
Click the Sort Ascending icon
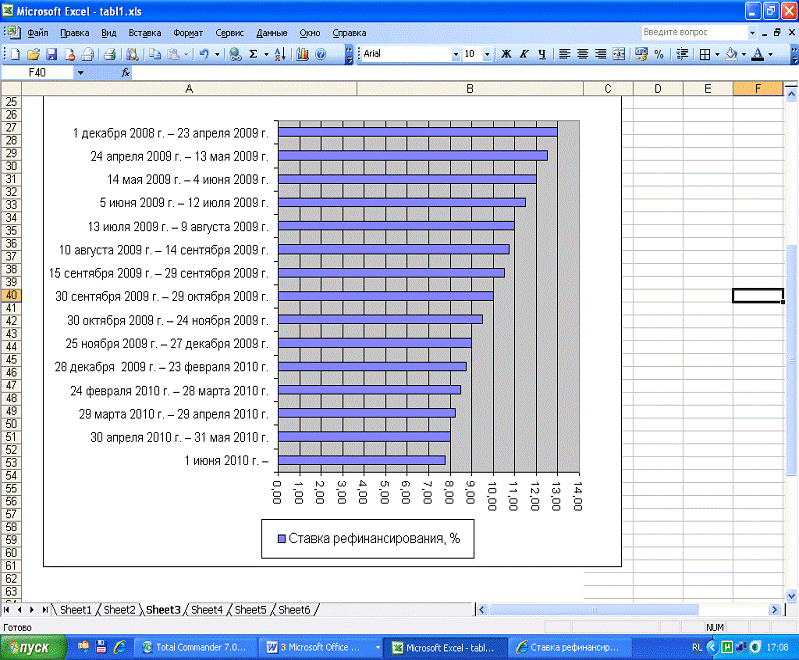279,54
